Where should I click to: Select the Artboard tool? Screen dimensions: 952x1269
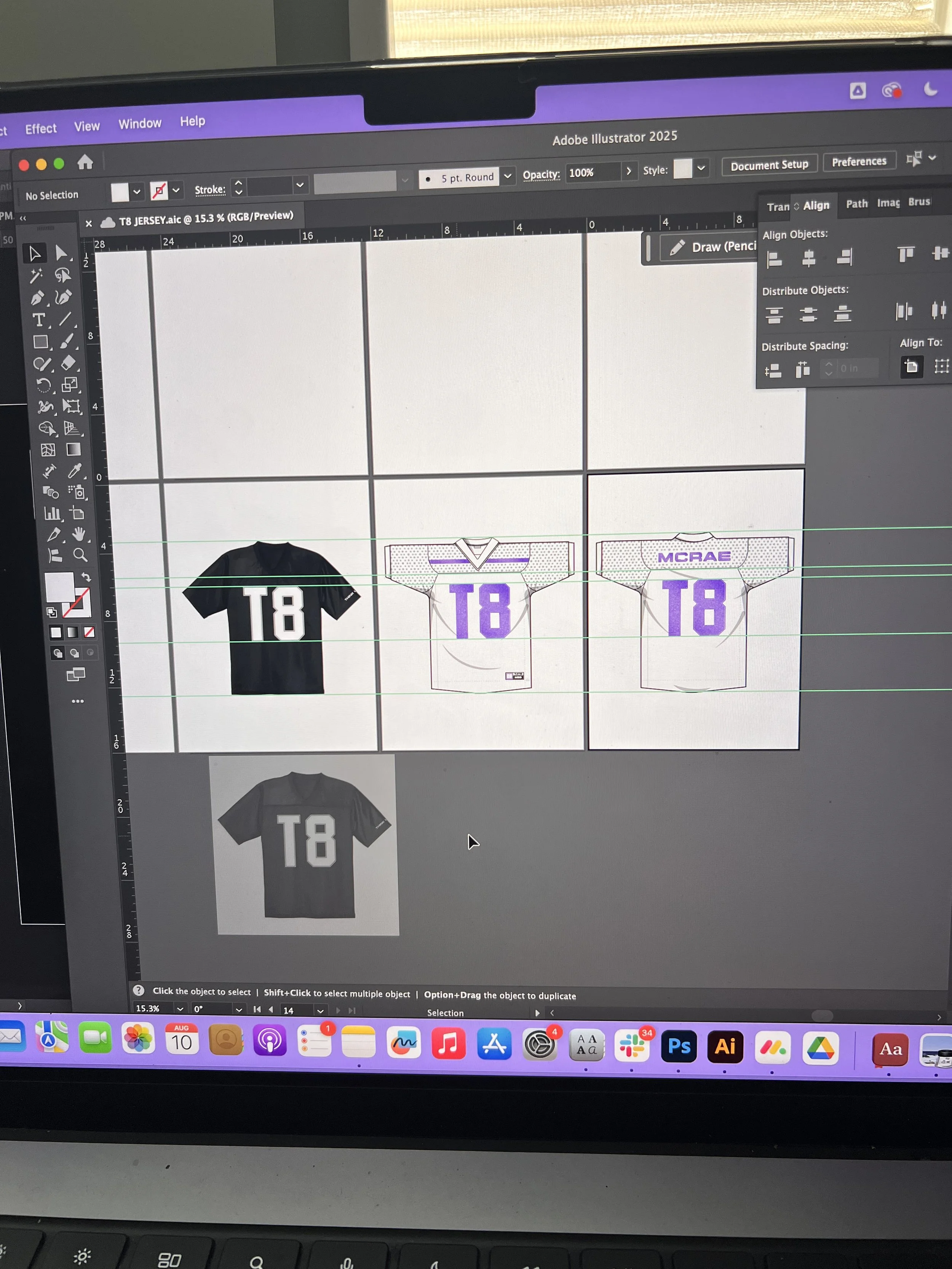tap(77, 514)
